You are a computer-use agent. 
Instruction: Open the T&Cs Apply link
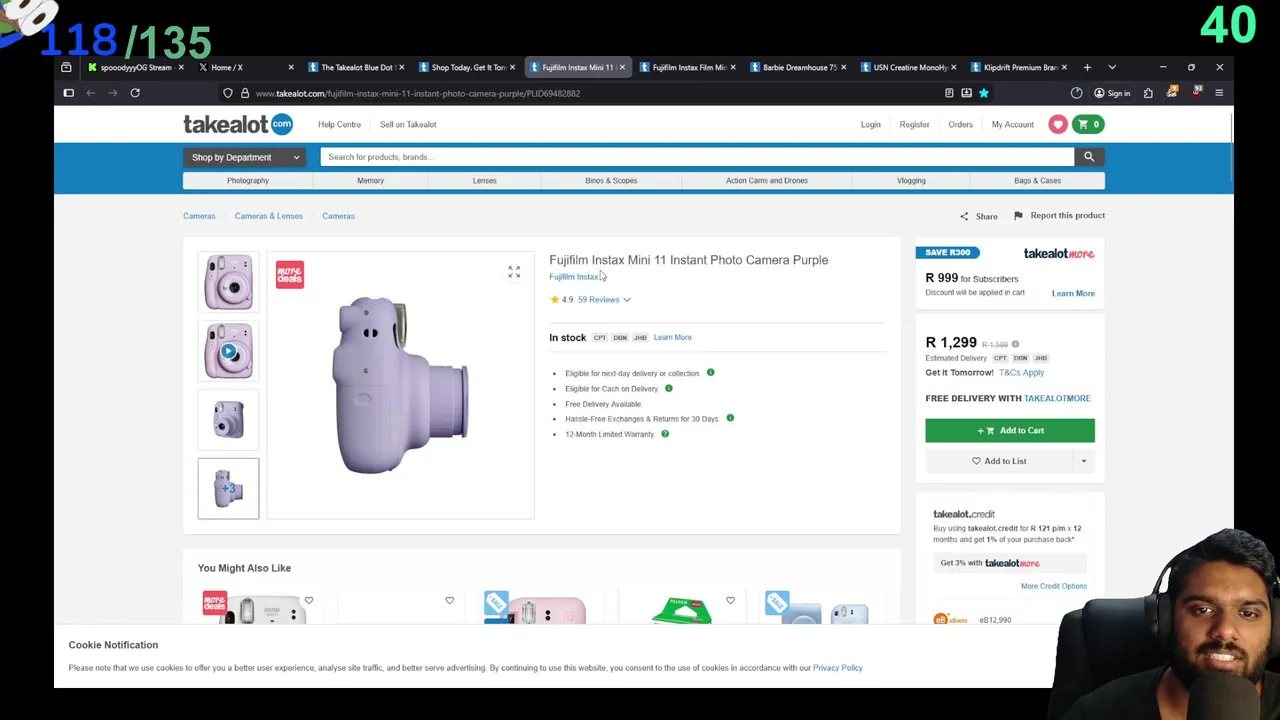coord(1021,372)
